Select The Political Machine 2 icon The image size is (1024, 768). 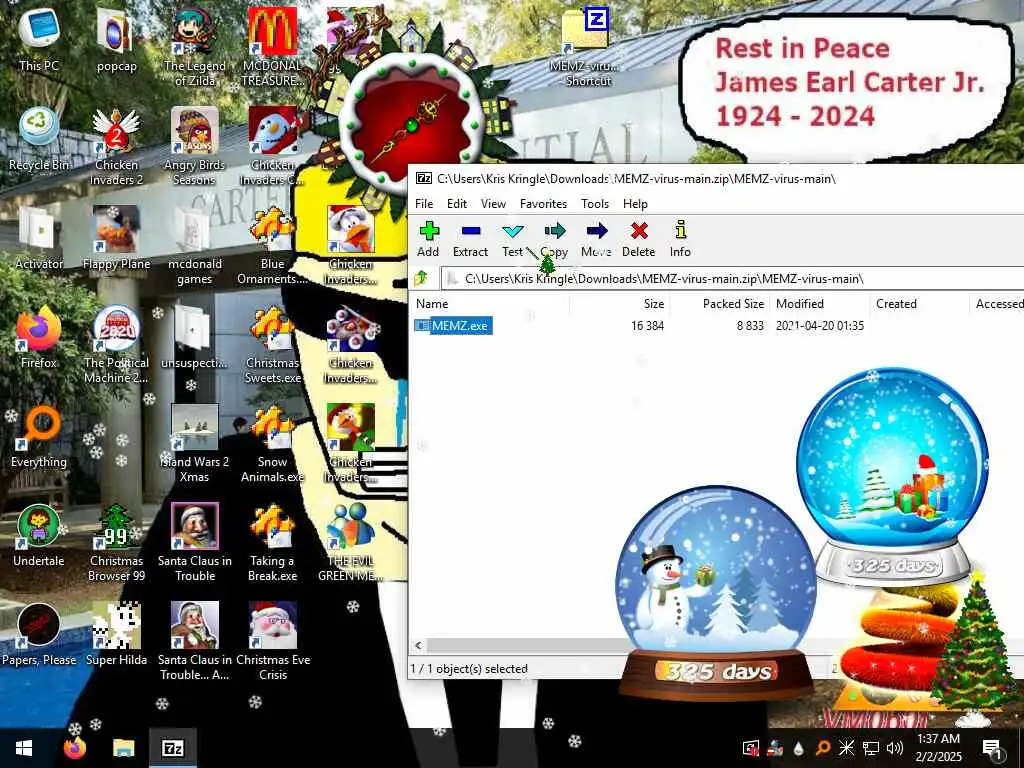[116, 345]
